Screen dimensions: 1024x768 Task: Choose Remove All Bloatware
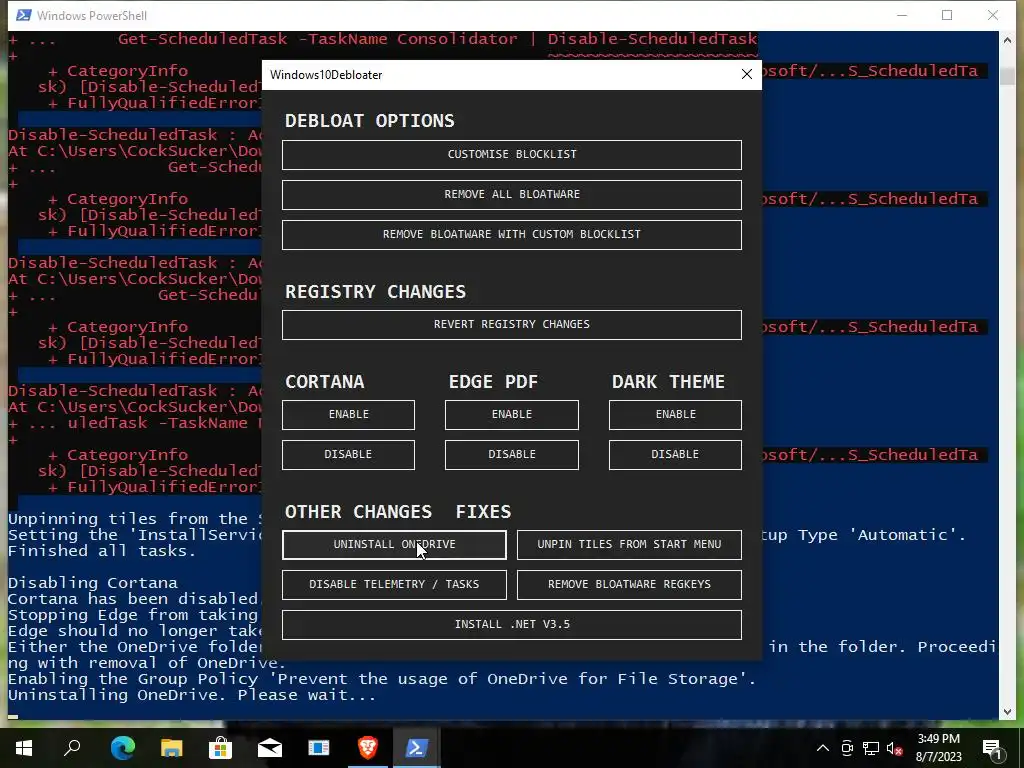pos(511,195)
